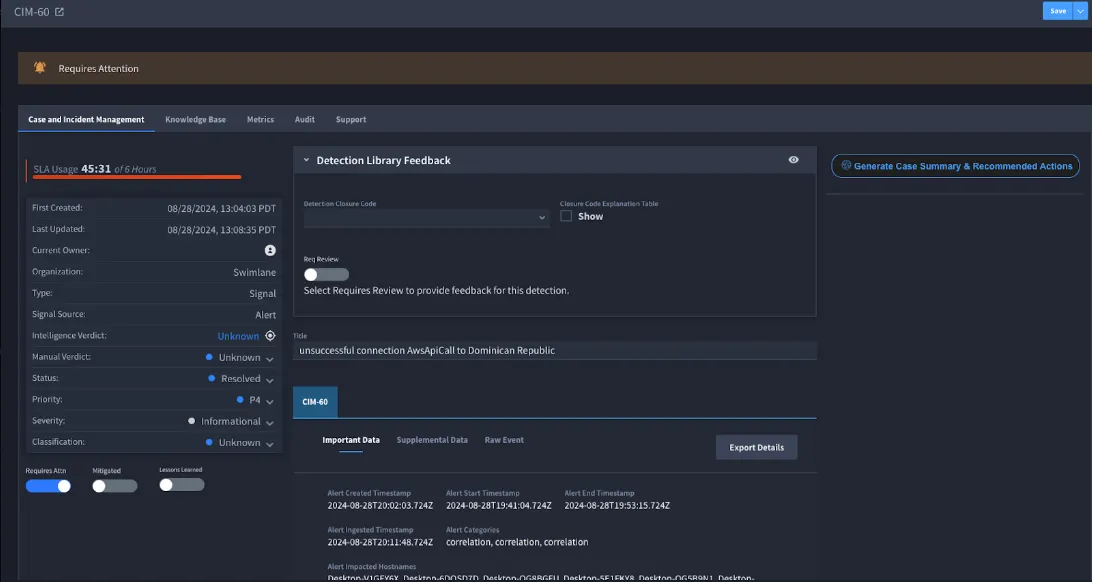Switch on the Lessons Learned toggle
Image resolution: width=1093 pixels, height=582 pixels.
tap(182, 485)
